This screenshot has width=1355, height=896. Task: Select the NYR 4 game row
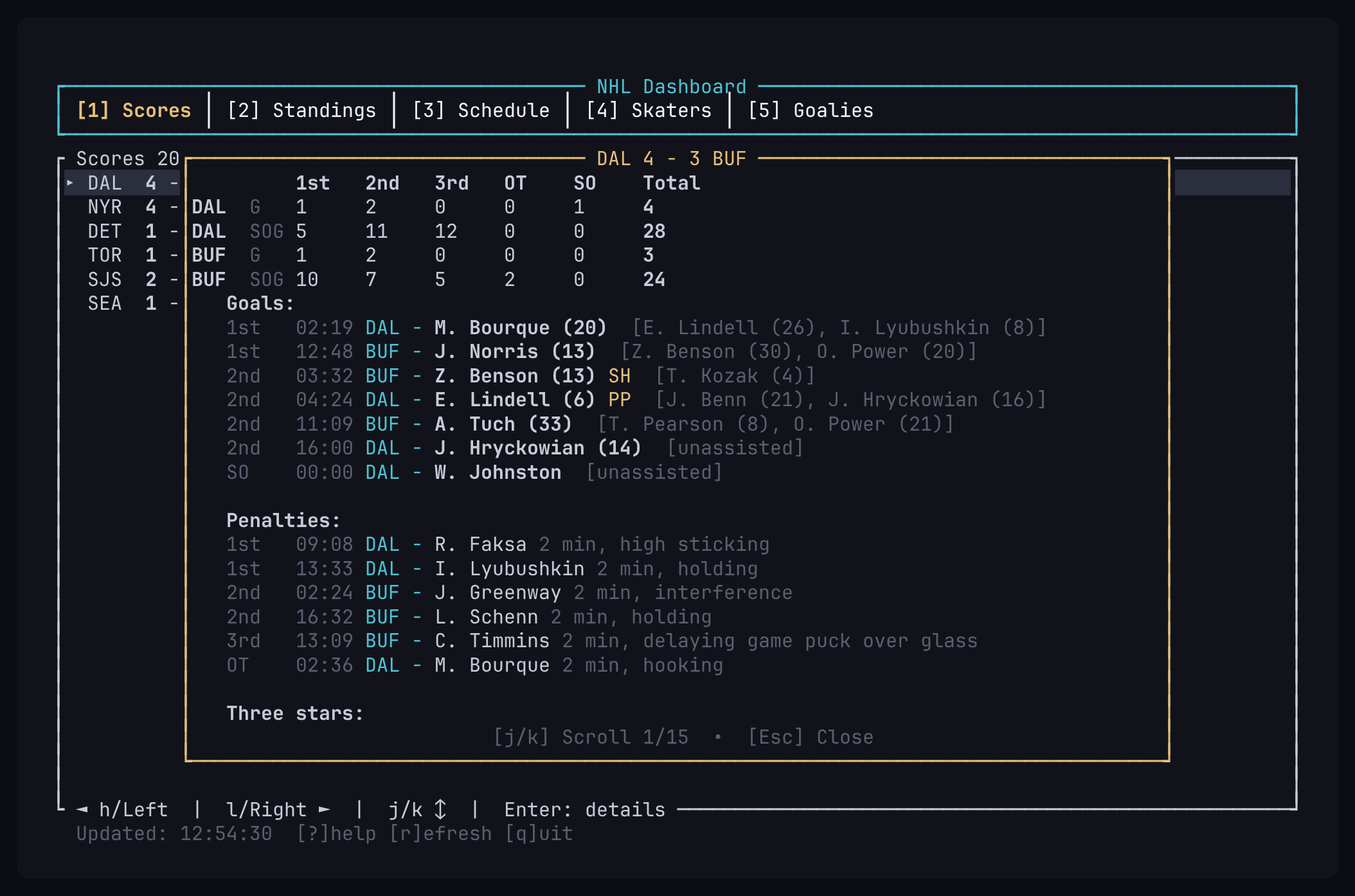pyautogui.click(x=122, y=207)
